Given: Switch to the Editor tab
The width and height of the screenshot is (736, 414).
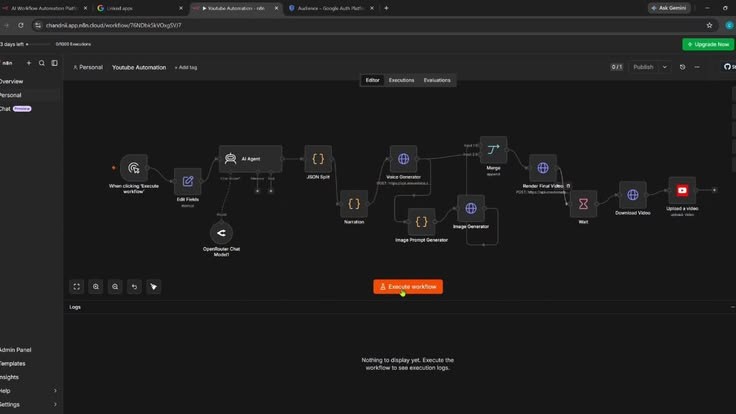Looking at the screenshot, I should point(373,80).
